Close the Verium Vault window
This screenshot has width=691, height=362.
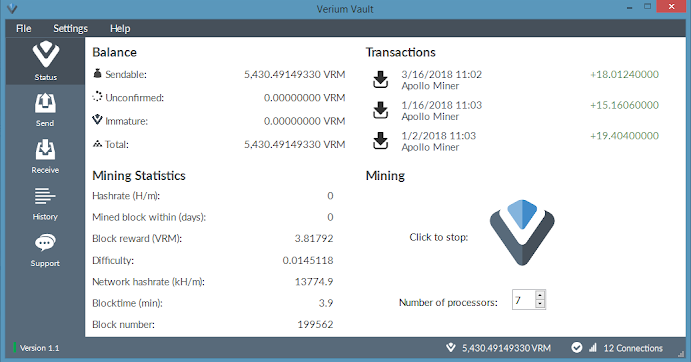[672, 7]
